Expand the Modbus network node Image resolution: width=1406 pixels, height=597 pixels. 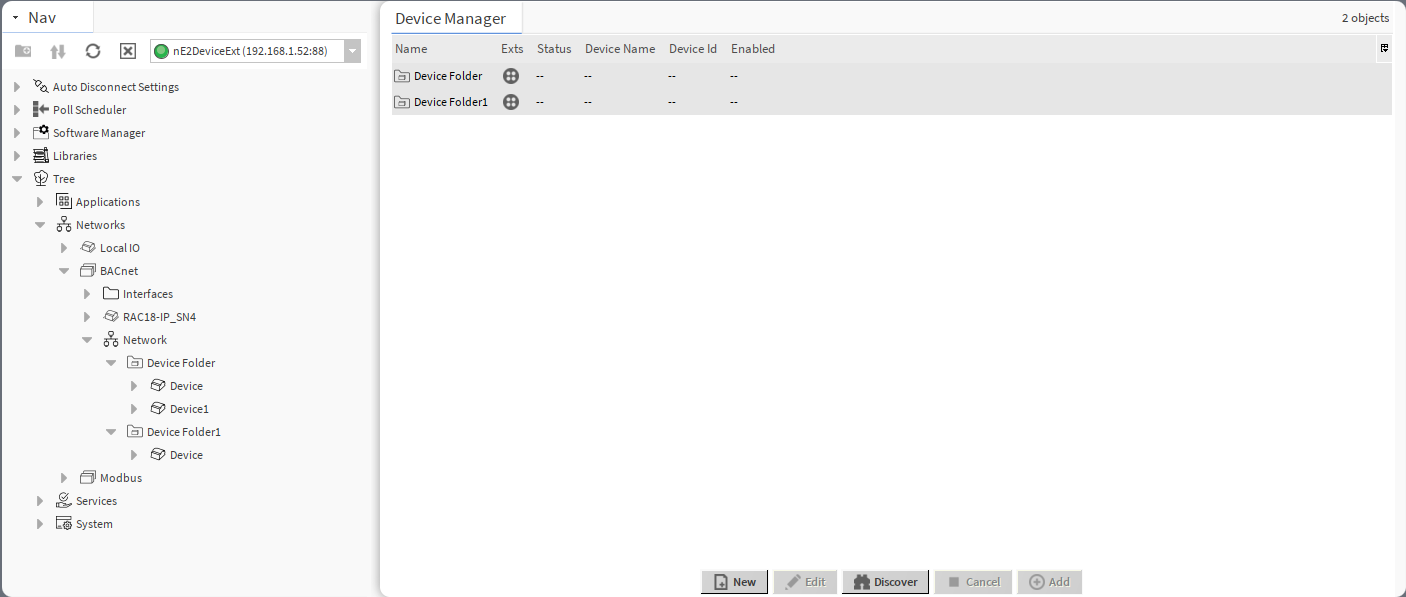point(64,478)
